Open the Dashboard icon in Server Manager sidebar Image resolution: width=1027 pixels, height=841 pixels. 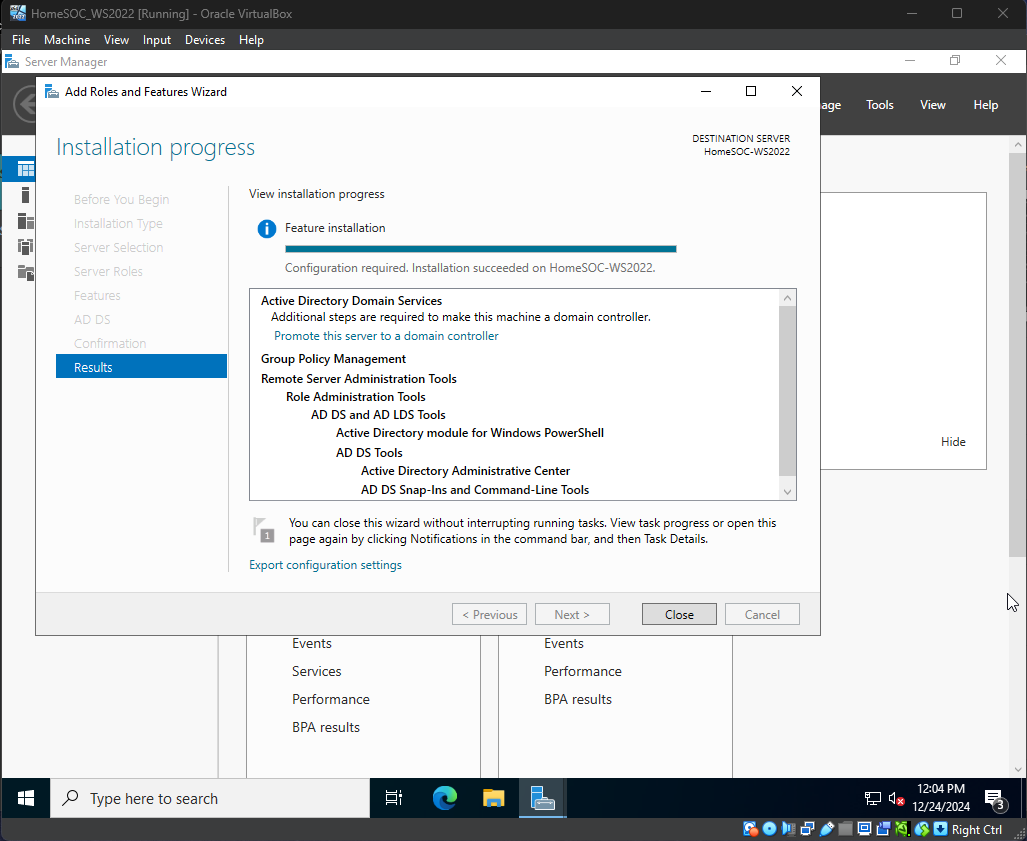[25, 169]
